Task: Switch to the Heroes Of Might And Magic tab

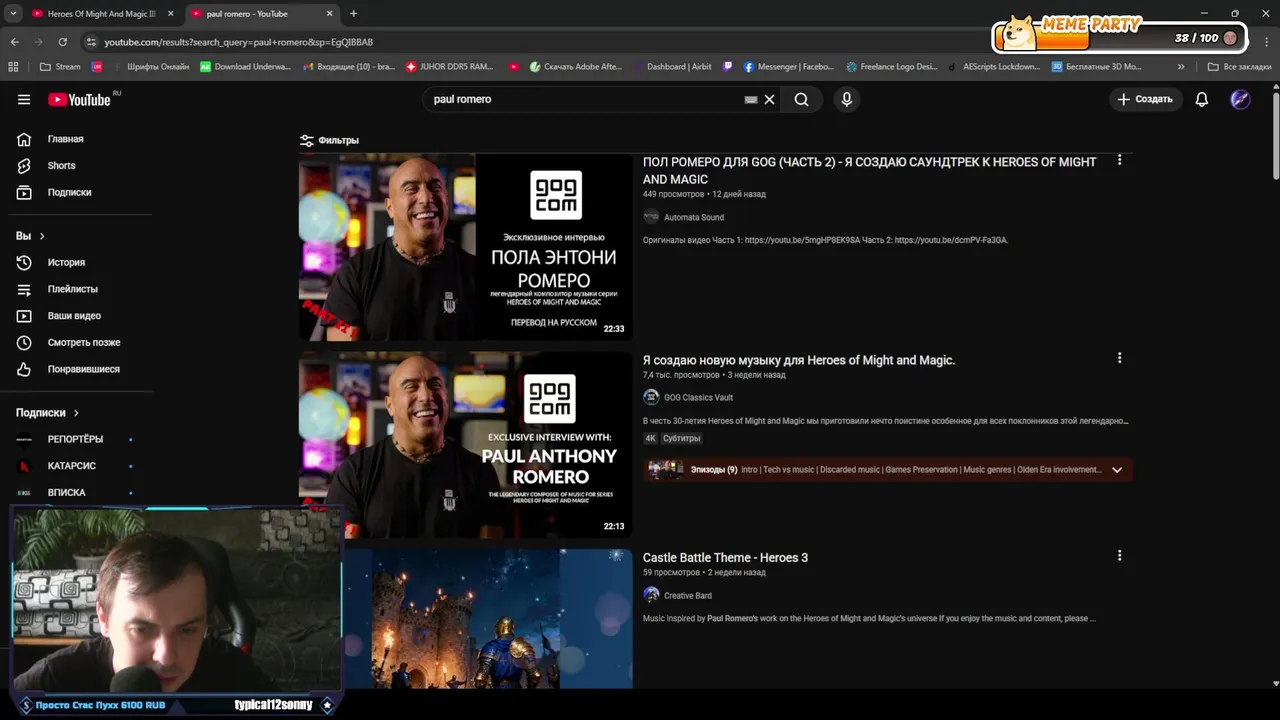Action: 100,14
